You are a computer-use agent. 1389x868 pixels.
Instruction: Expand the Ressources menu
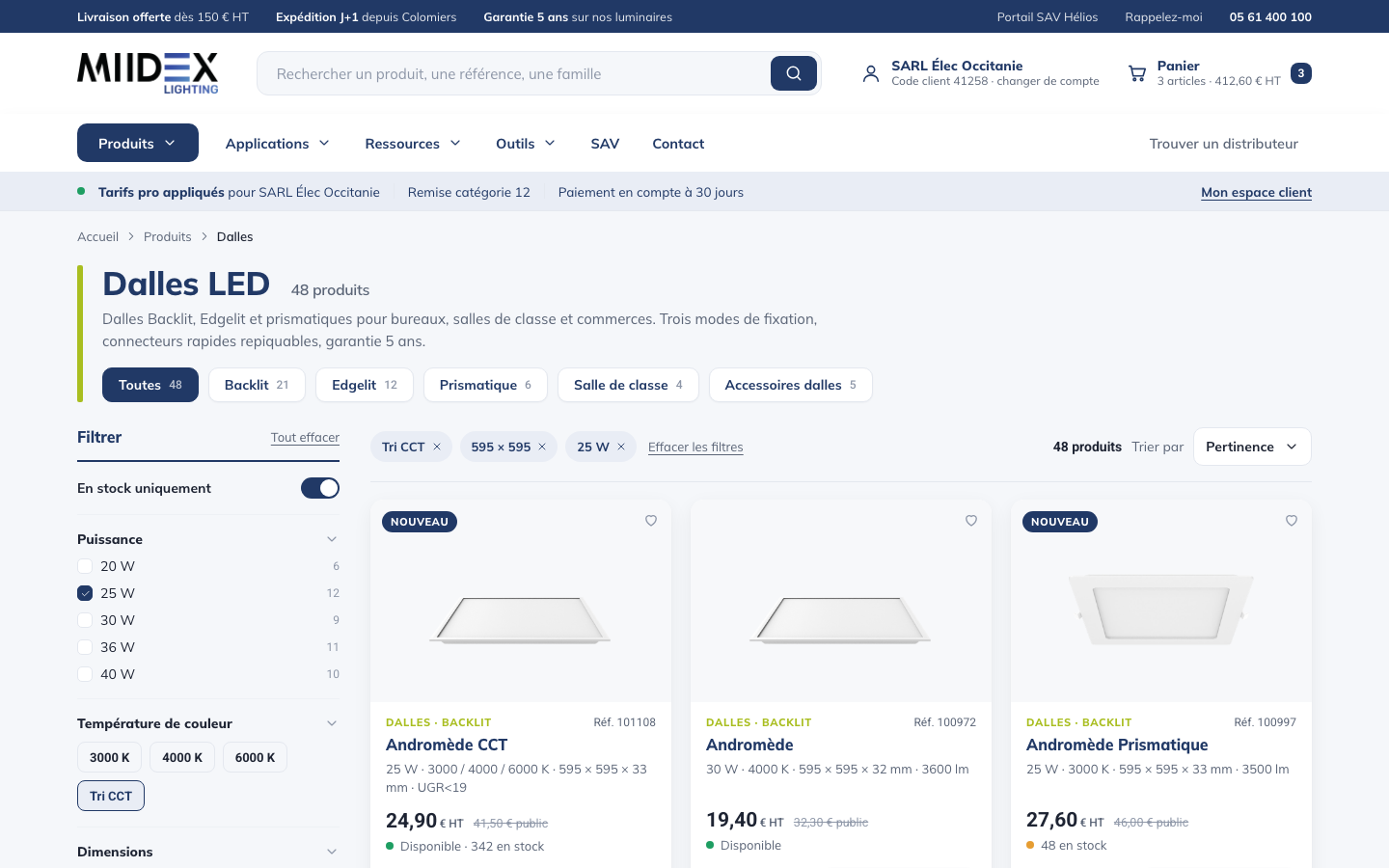point(413,144)
